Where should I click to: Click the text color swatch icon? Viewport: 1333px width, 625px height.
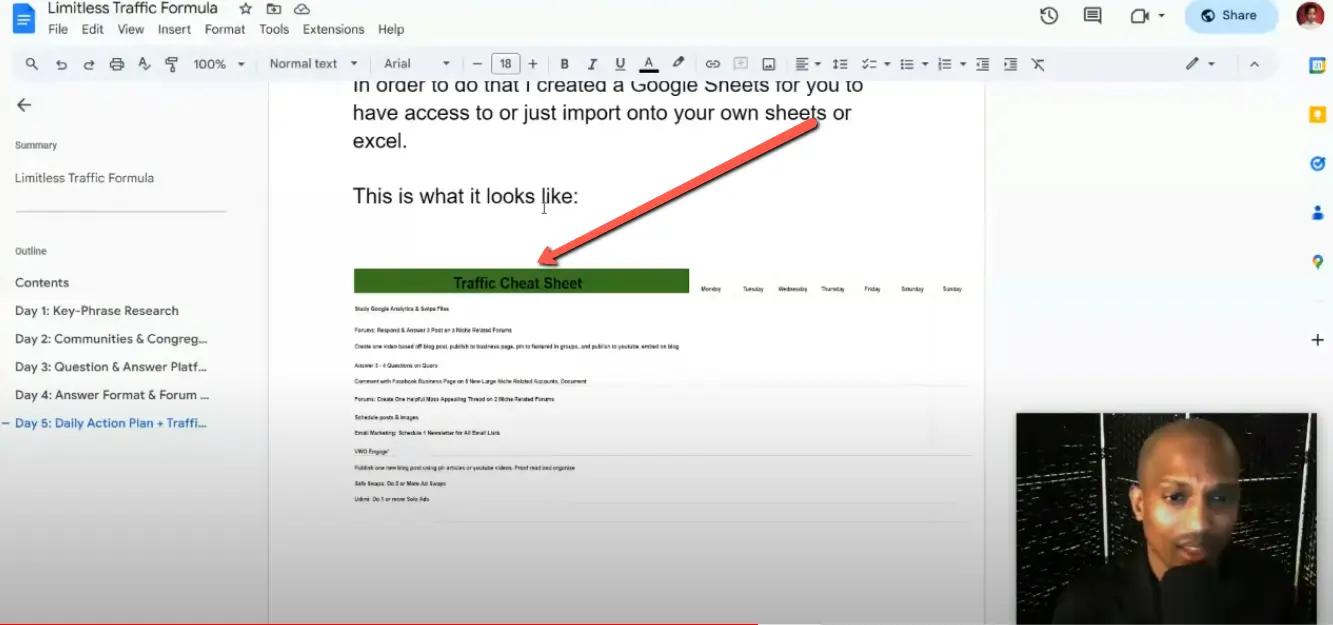click(649, 64)
